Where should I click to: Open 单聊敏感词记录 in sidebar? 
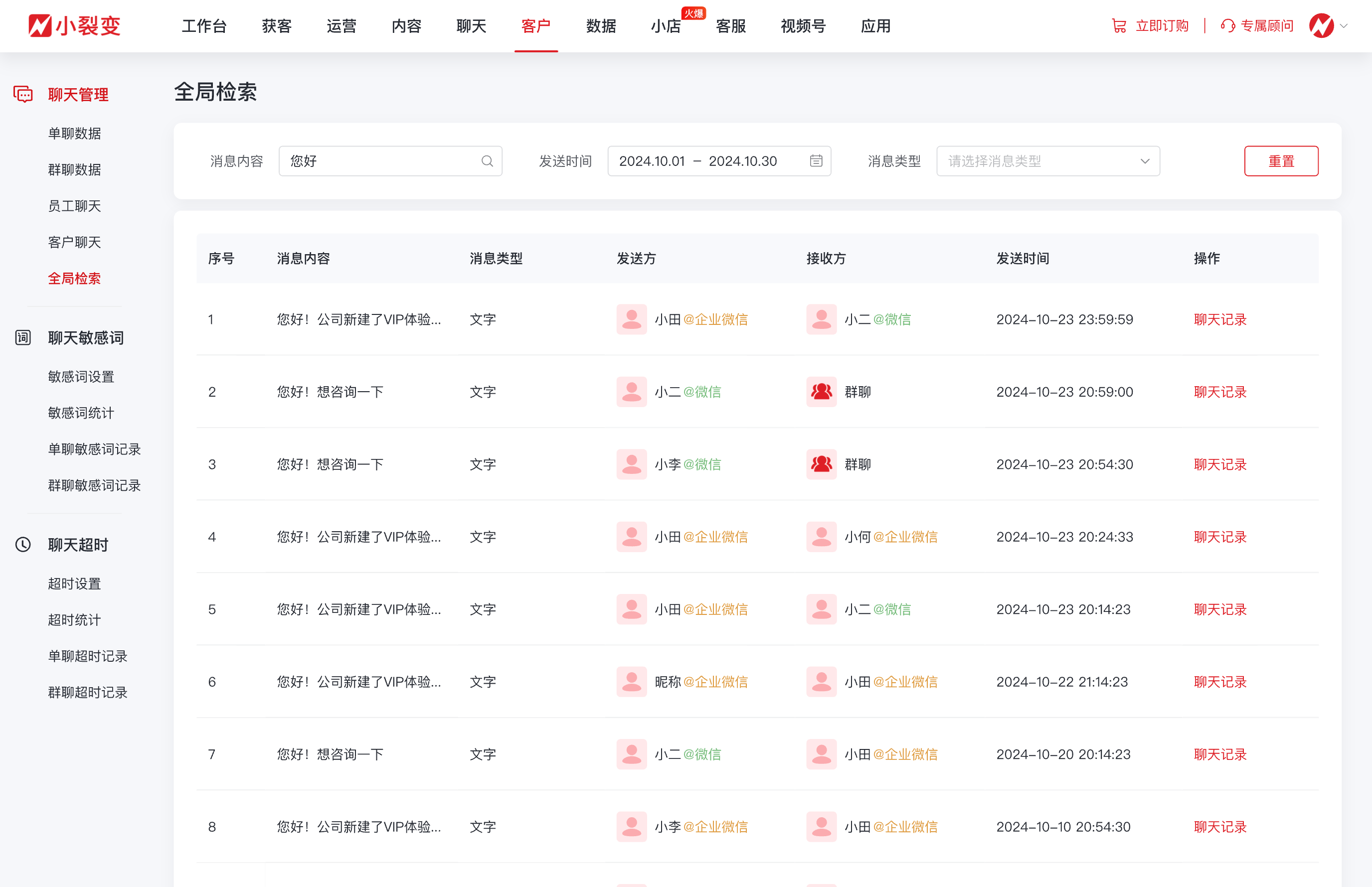coord(95,449)
